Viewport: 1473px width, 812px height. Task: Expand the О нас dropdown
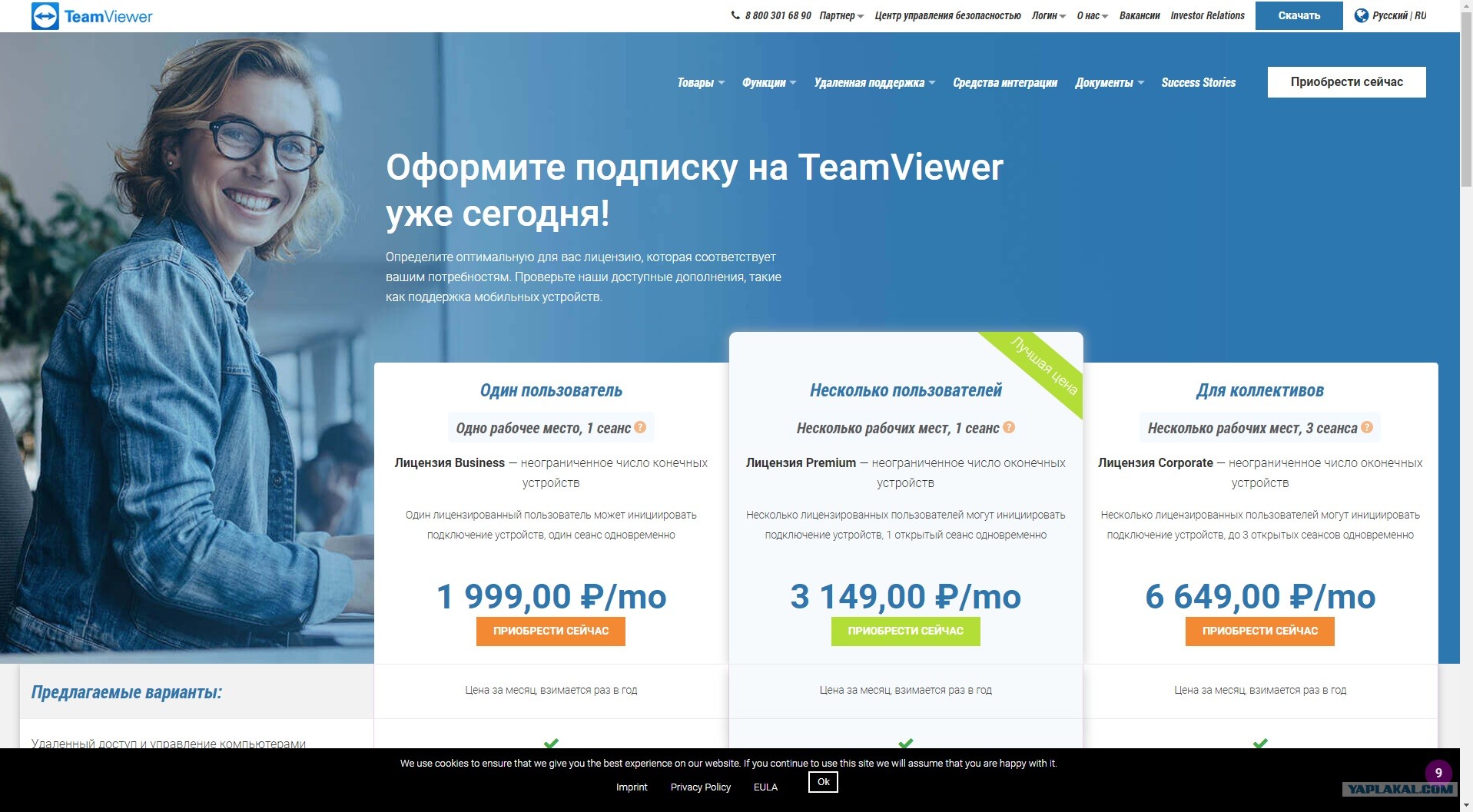1093,15
